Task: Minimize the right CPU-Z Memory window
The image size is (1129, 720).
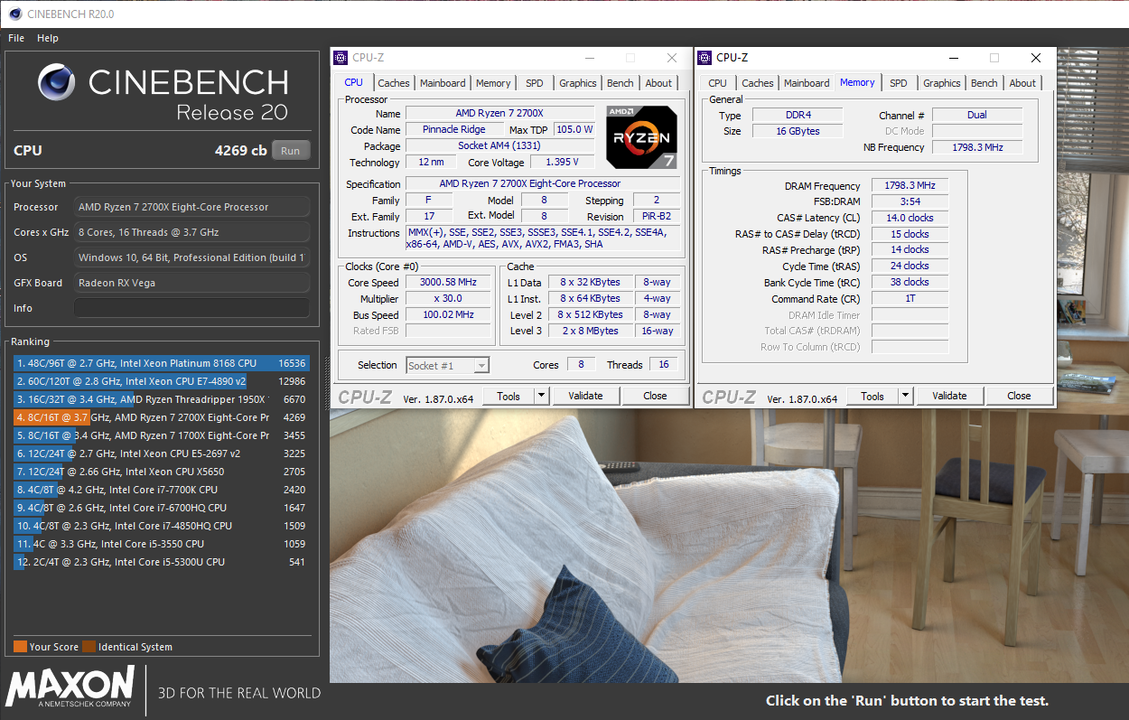Action: click(953, 58)
